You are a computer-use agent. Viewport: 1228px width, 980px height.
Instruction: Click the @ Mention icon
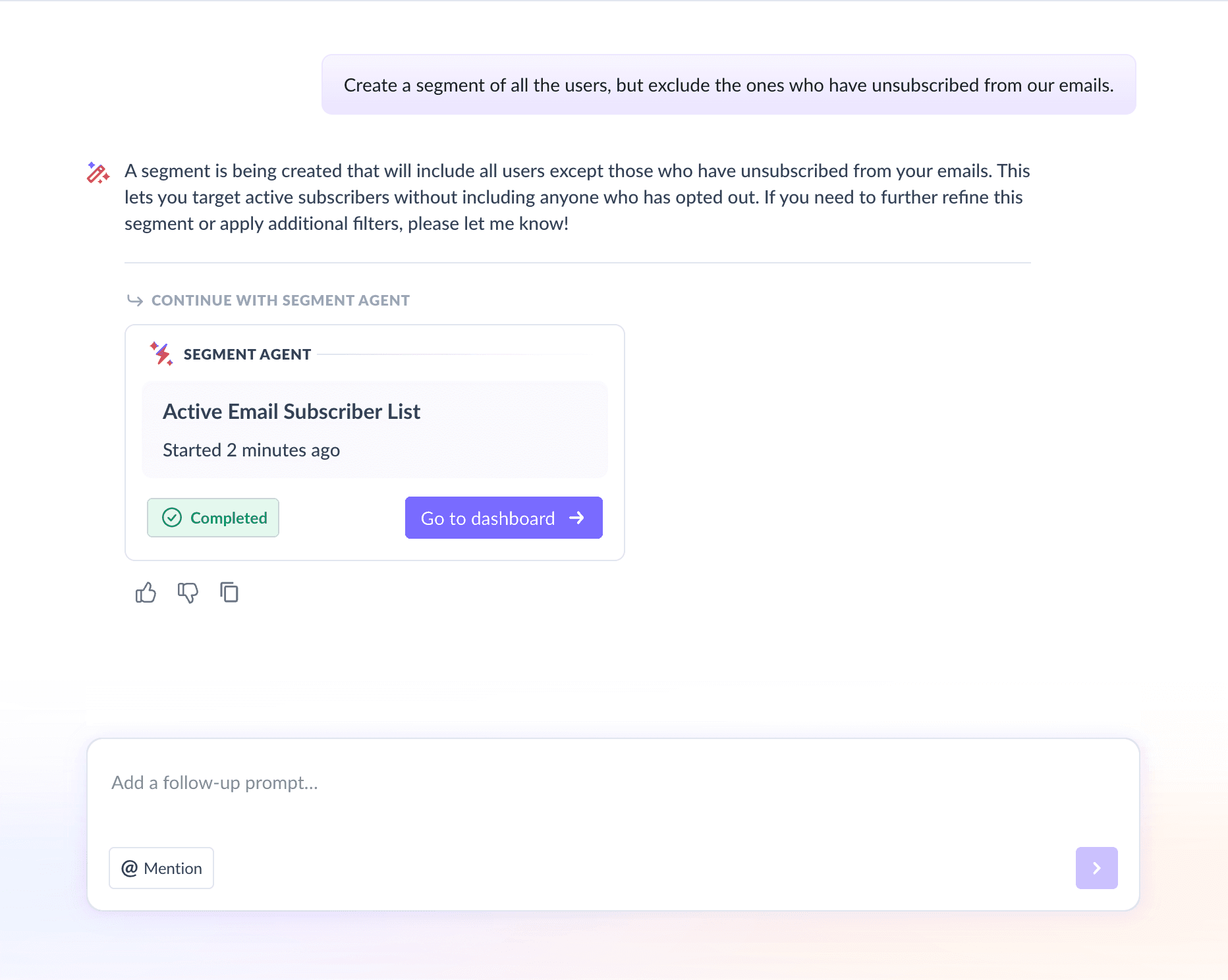(x=130, y=868)
